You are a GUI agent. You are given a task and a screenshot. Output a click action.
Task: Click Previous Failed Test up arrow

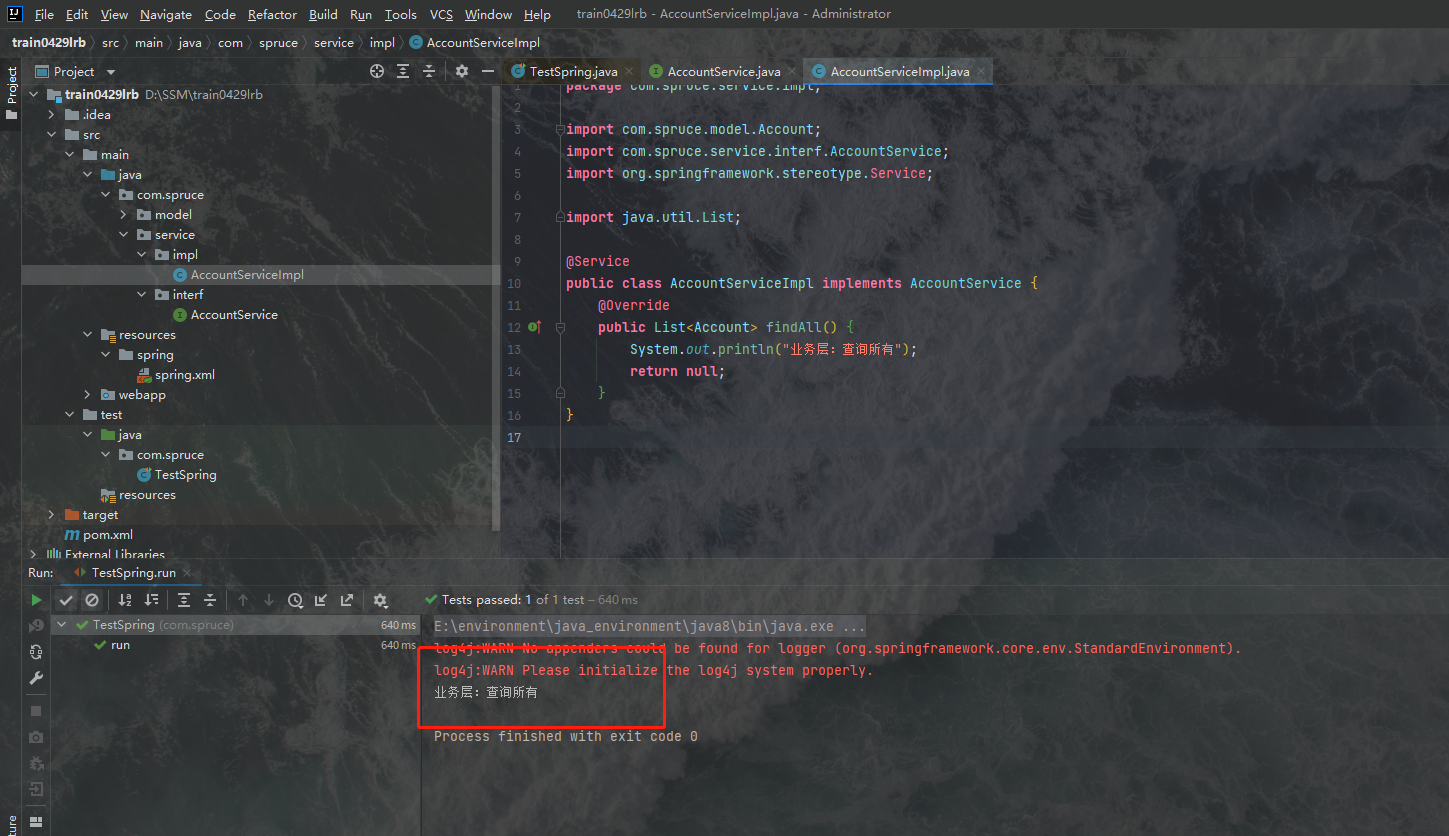coord(243,600)
